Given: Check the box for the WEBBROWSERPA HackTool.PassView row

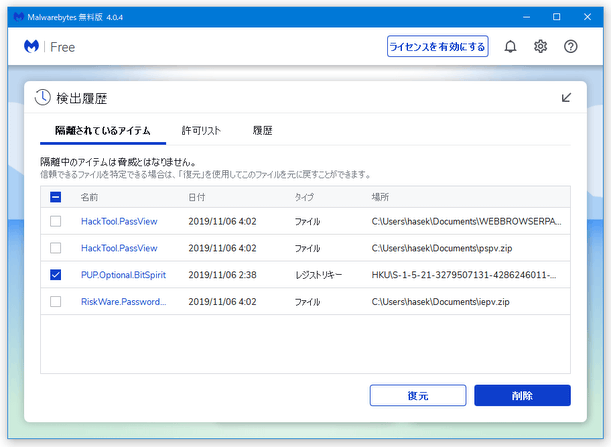Looking at the screenshot, I should (55, 221).
